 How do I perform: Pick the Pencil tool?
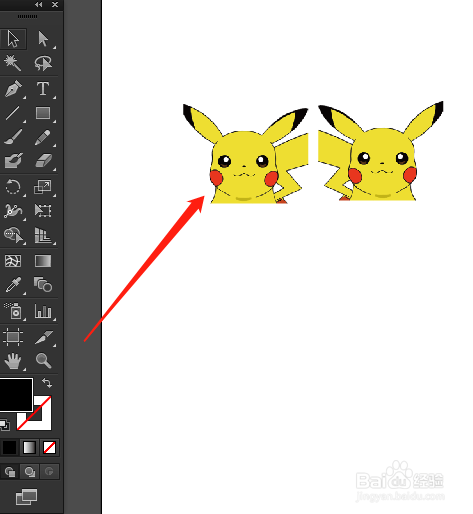43,137
